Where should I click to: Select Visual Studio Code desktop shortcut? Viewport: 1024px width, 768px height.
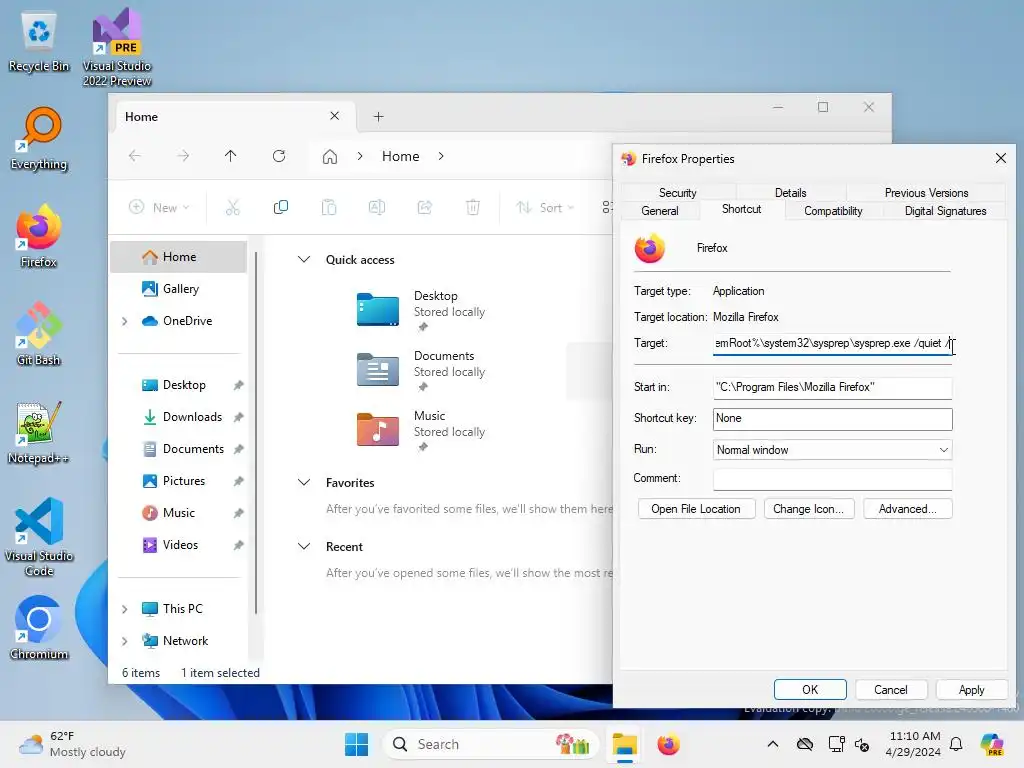point(39,537)
